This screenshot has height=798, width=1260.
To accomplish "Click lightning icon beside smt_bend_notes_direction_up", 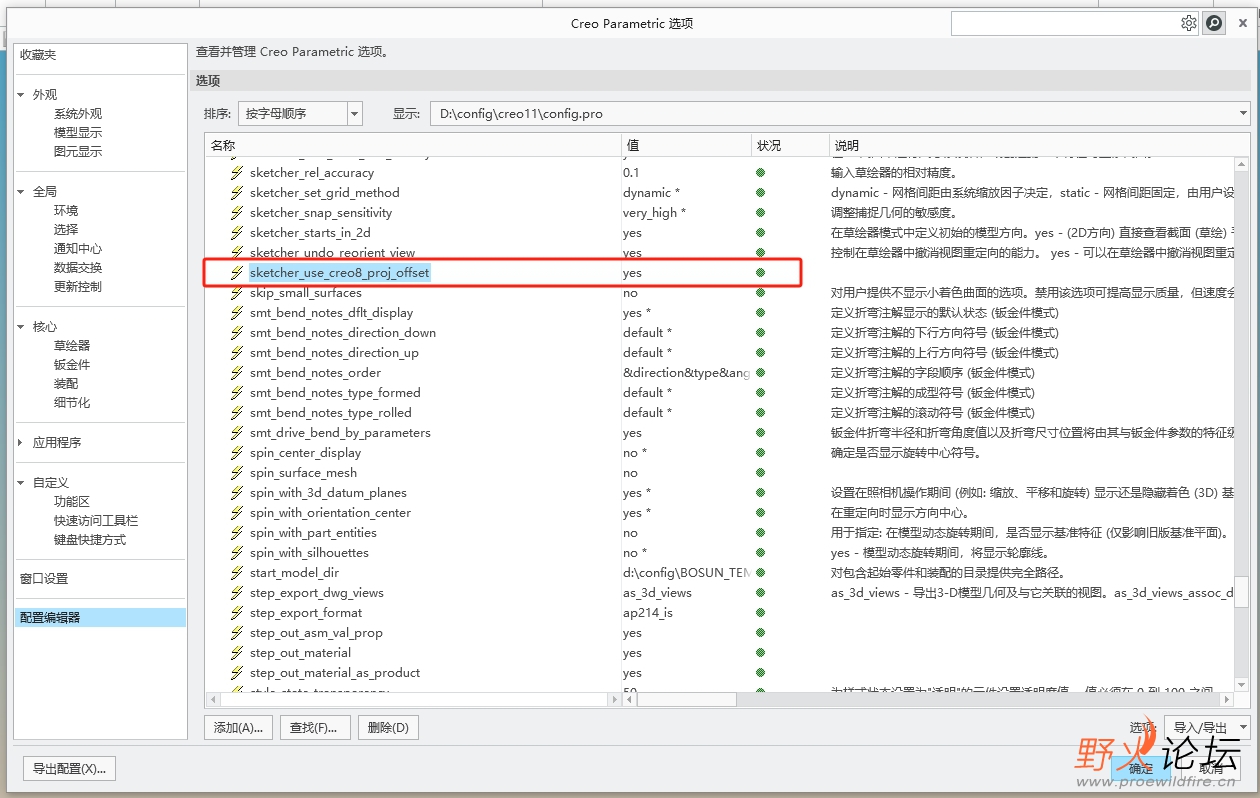I will point(237,353).
